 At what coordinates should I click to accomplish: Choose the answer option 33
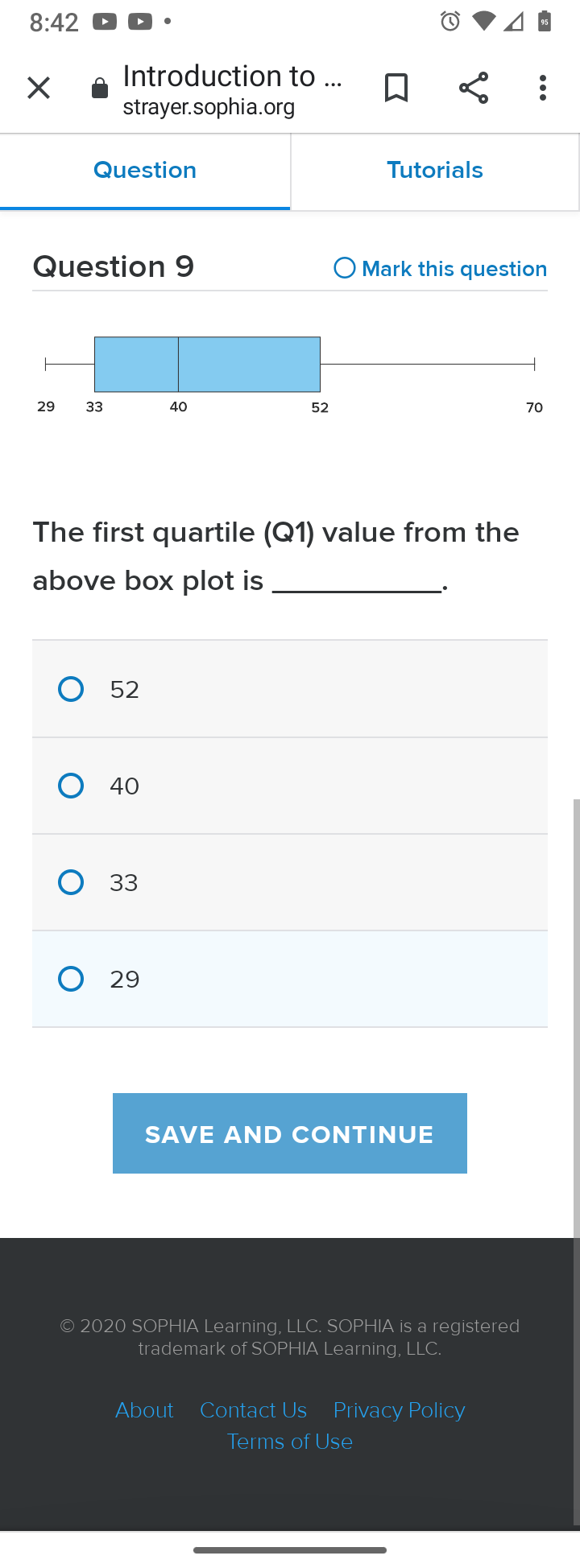click(x=290, y=882)
